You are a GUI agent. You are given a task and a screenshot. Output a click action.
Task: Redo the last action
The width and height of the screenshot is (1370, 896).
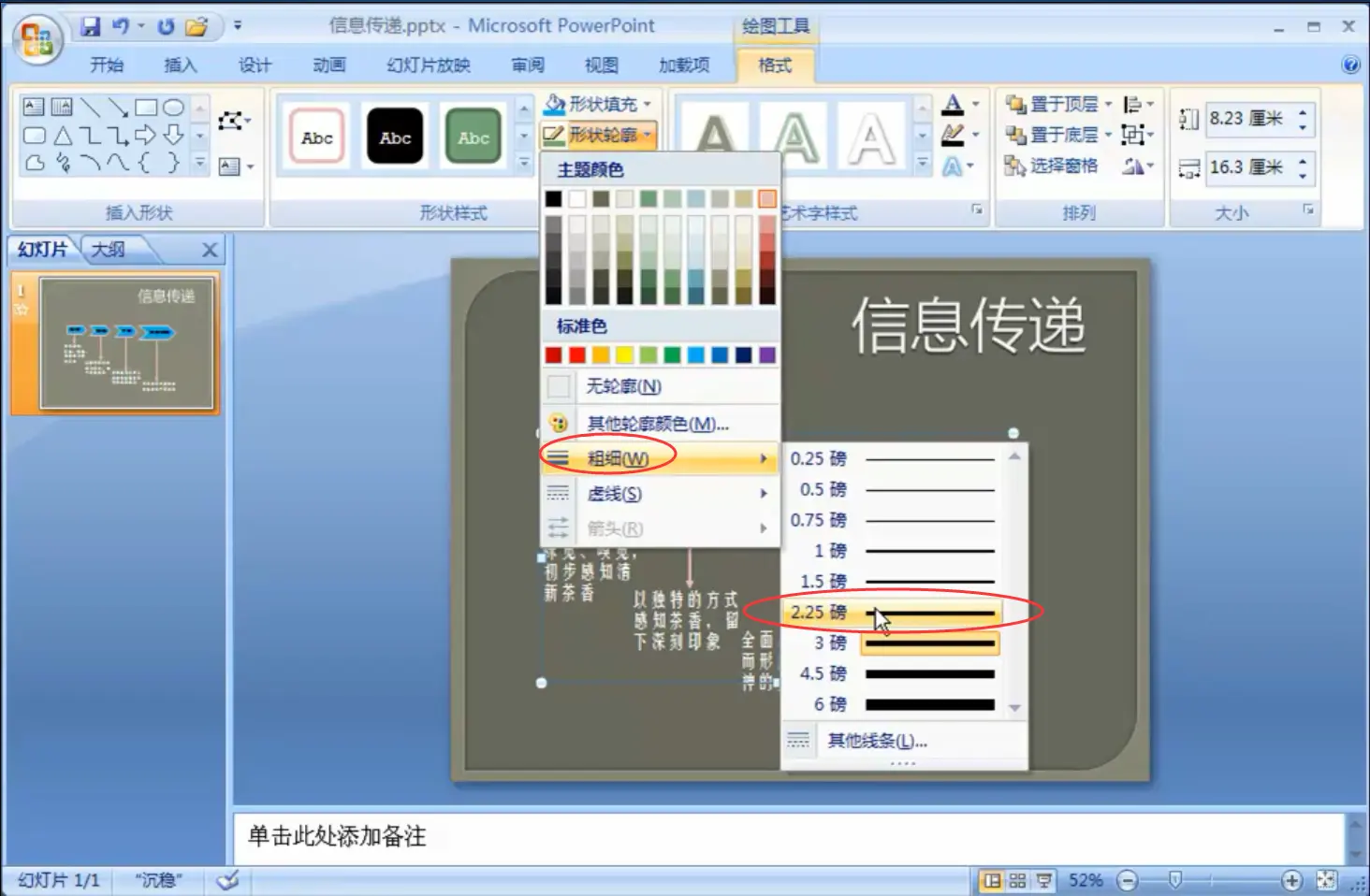point(166,26)
